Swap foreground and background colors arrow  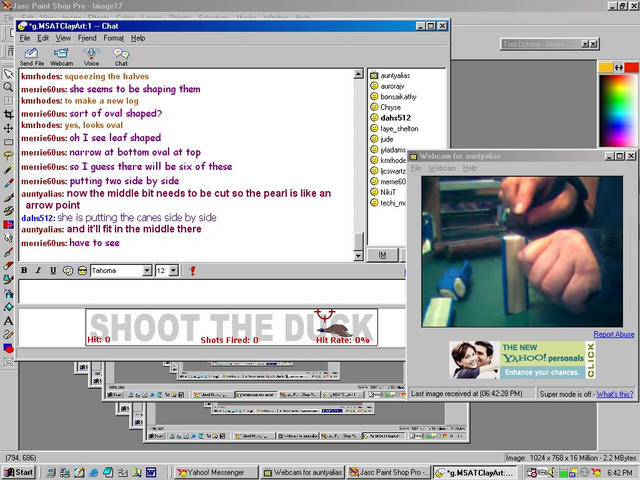(x=619, y=67)
